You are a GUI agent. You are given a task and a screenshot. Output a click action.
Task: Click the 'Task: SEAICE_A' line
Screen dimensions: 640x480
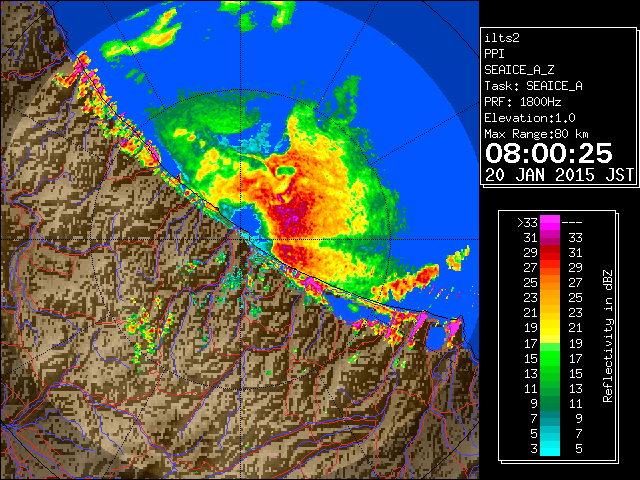pyautogui.click(x=533, y=86)
